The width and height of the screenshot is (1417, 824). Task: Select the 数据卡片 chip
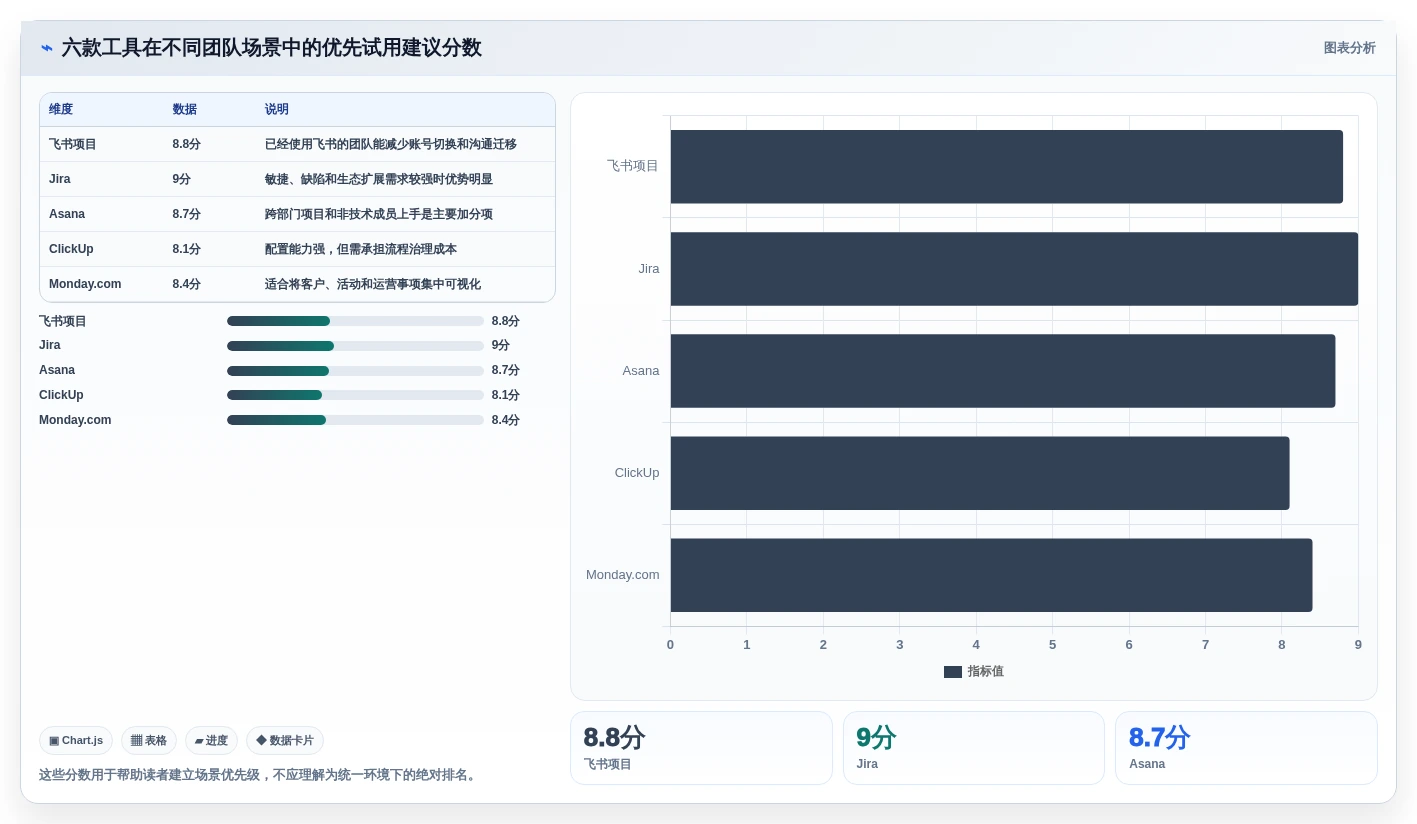[285, 740]
